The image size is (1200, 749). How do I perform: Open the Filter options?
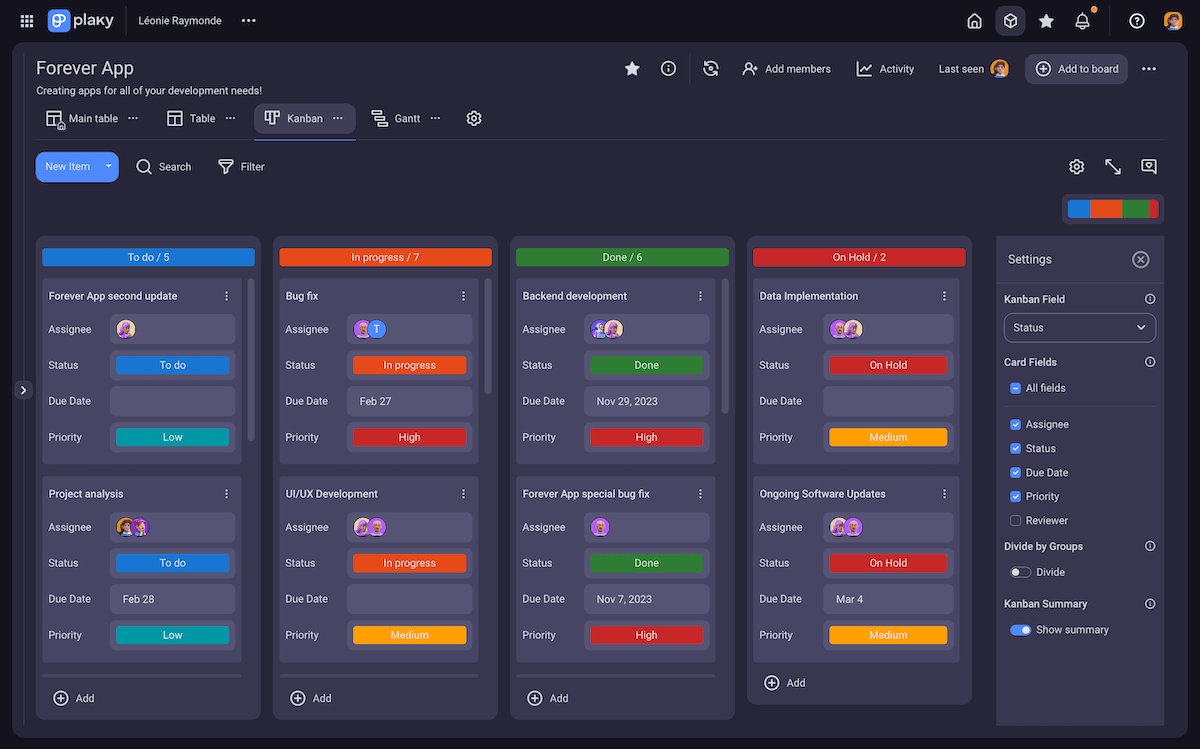click(x=240, y=166)
